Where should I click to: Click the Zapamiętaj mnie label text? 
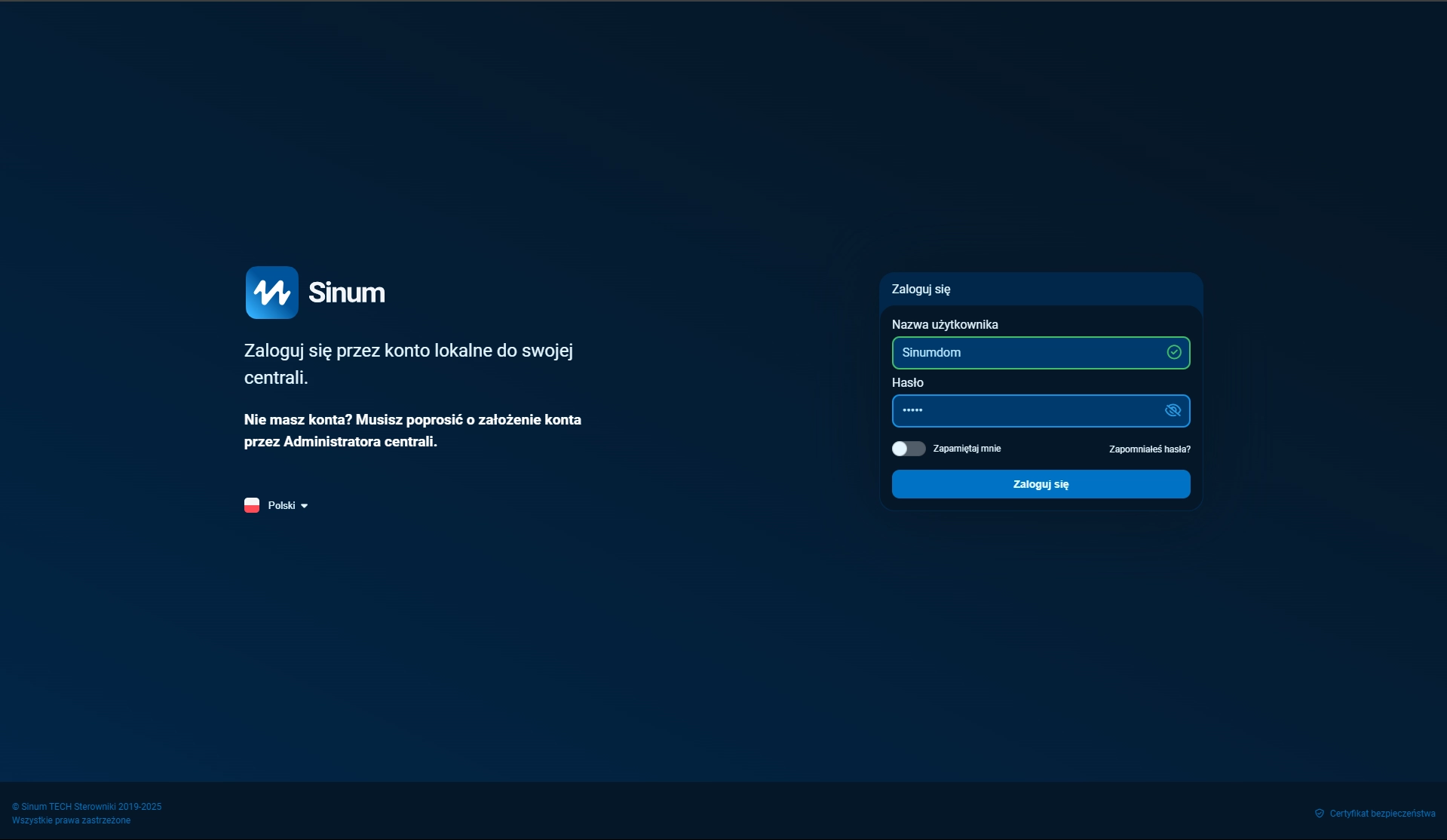[x=967, y=449]
